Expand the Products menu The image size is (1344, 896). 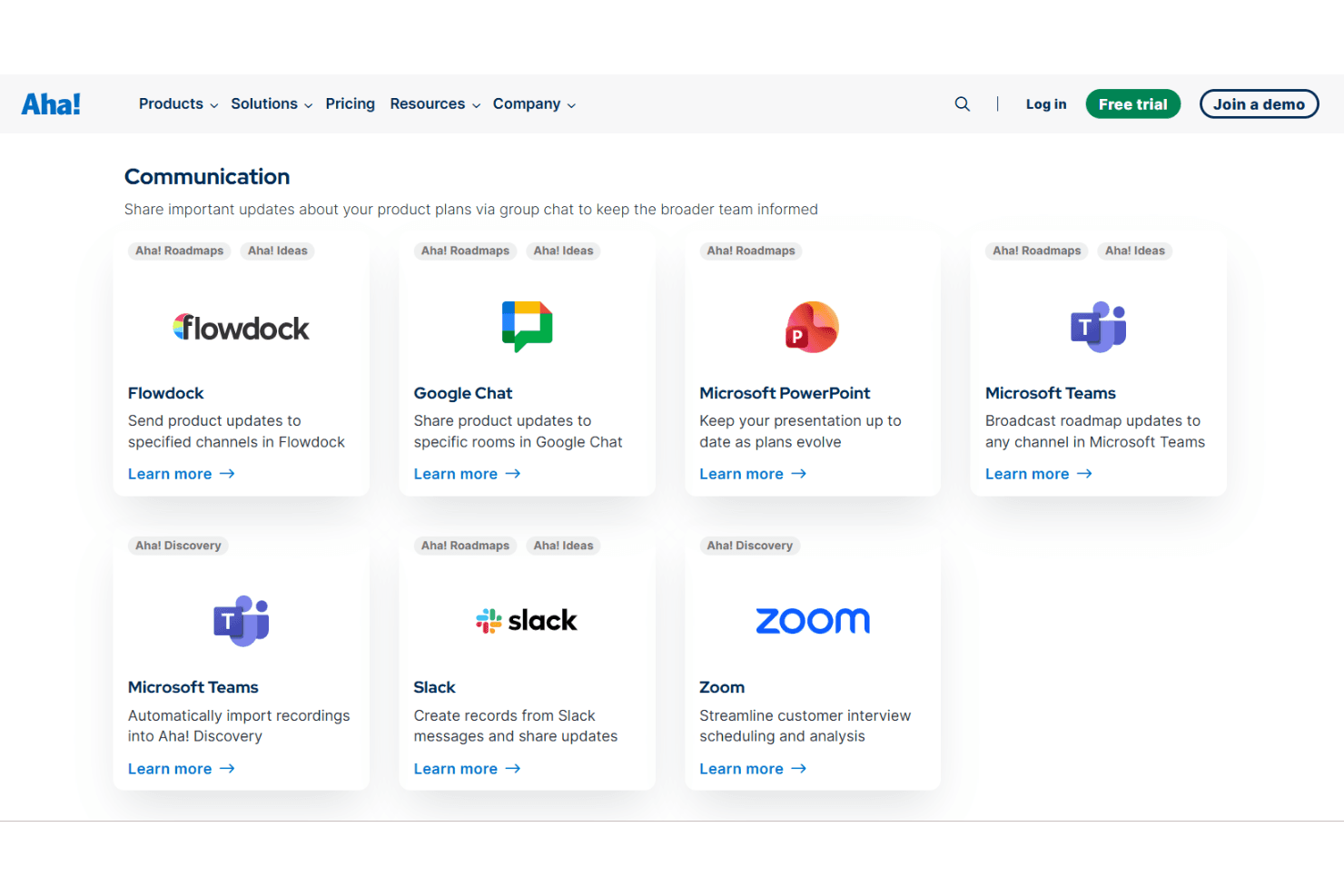click(x=178, y=104)
